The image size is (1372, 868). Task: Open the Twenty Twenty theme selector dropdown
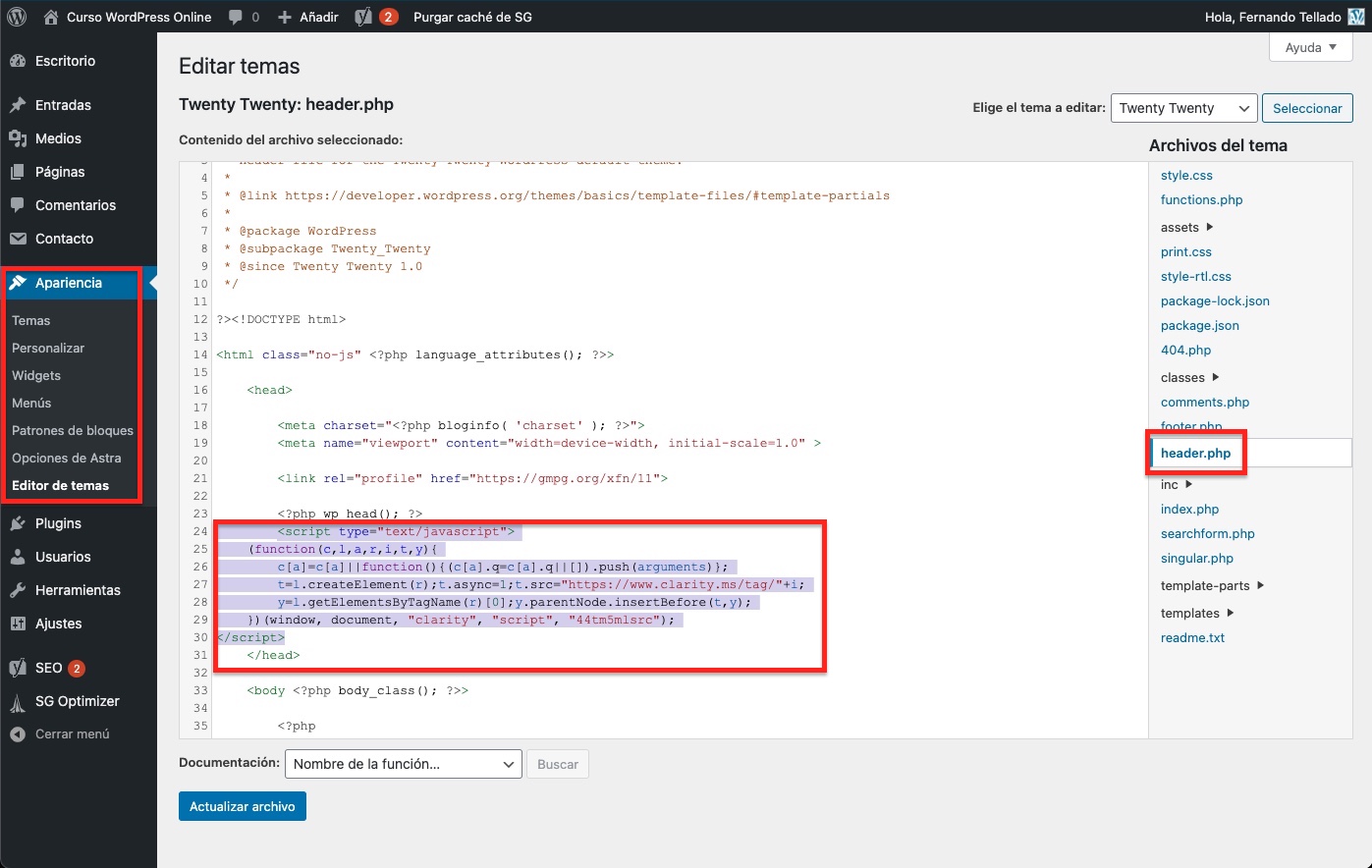click(x=1183, y=108)
